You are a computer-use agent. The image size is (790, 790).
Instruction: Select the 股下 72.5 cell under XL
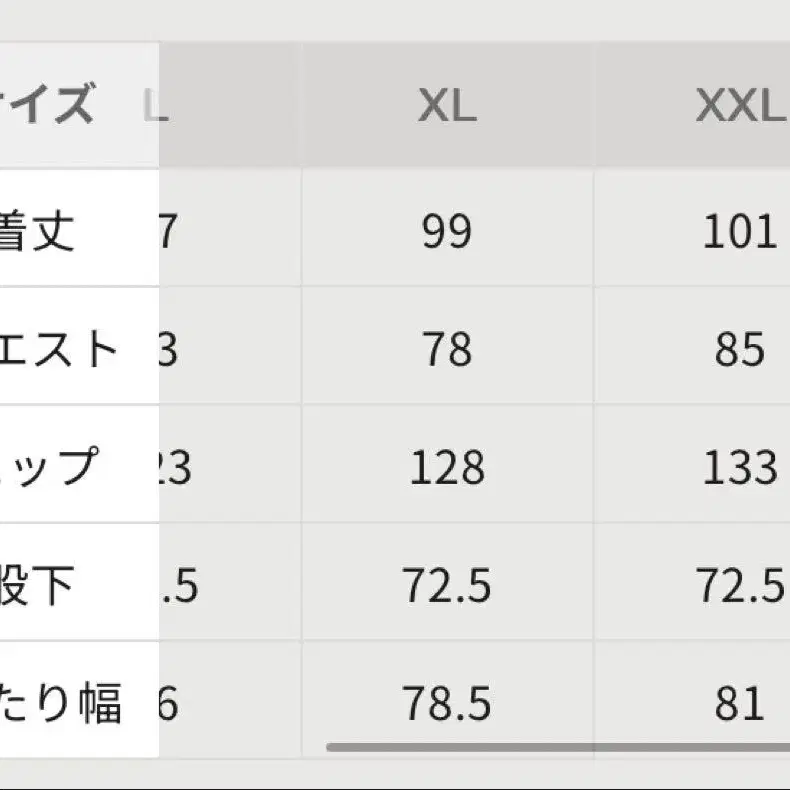pyautogui.click(x=446, y=586)
